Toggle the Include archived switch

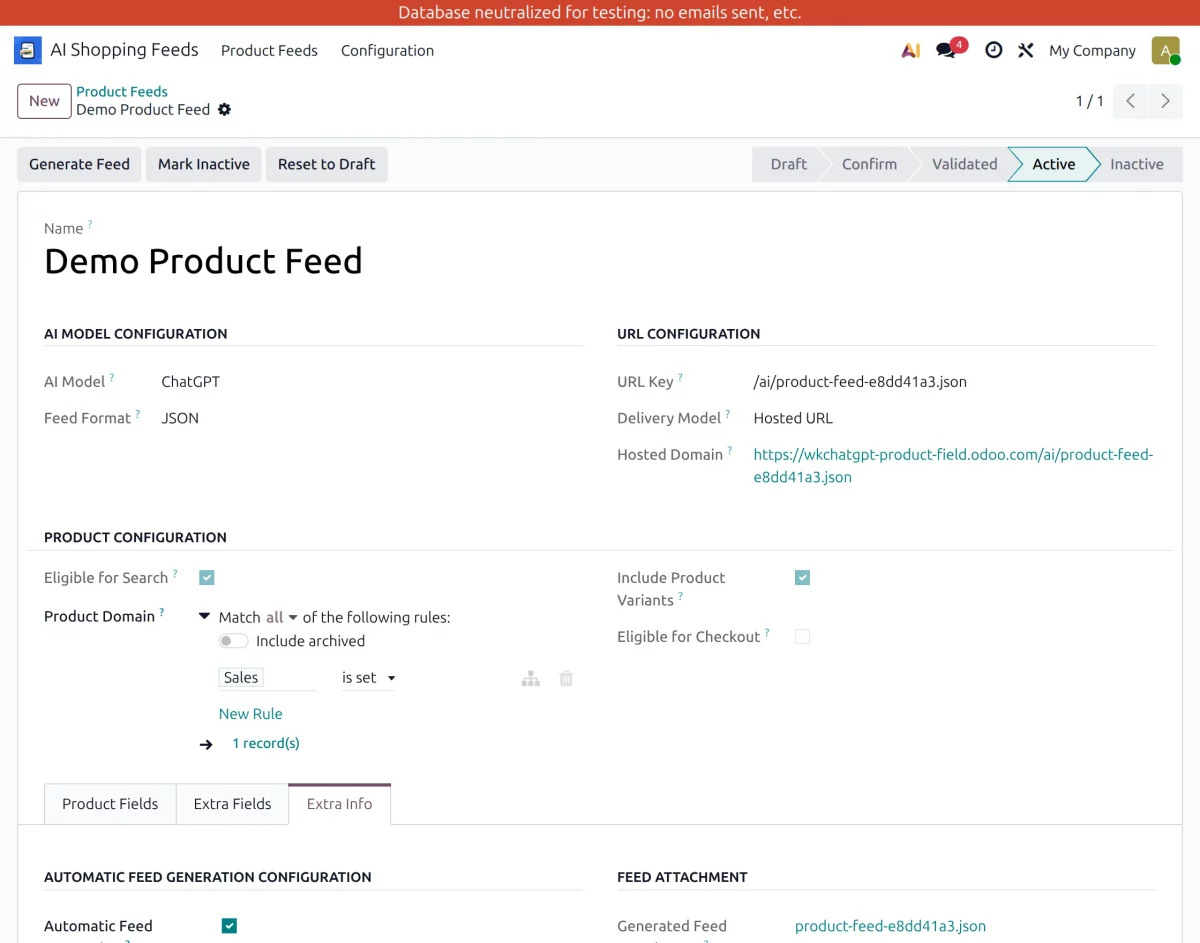pyautogui.click(x=233, y=640)
